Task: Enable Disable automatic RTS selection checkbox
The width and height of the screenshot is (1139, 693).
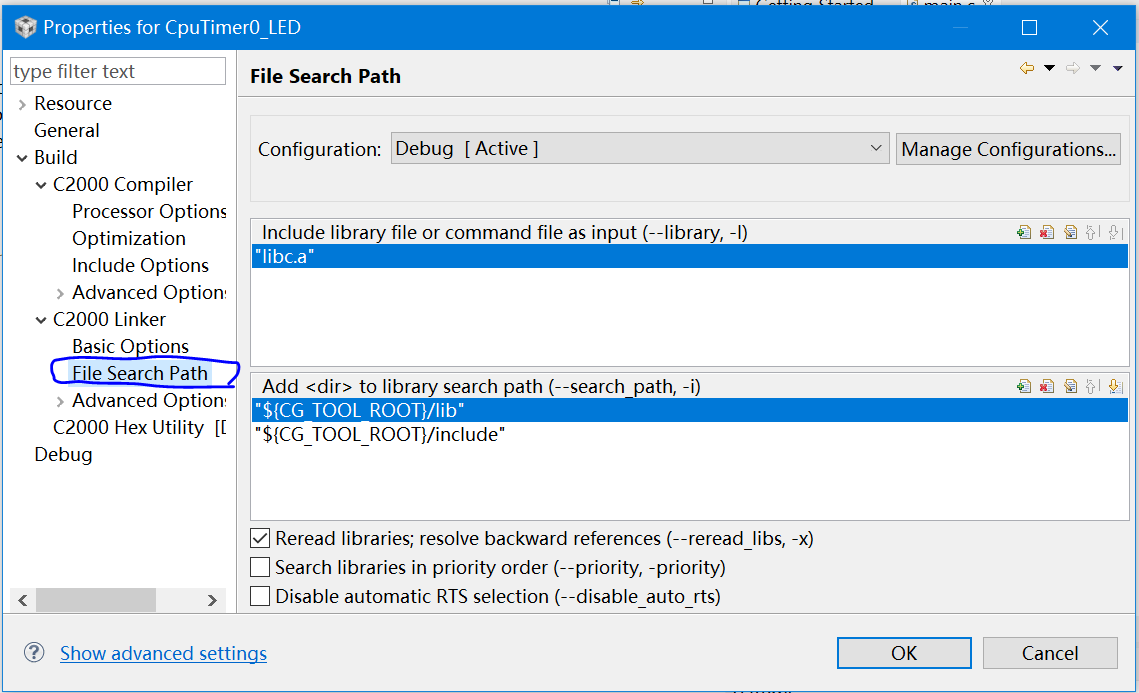Action: click(x=260, y=596)
